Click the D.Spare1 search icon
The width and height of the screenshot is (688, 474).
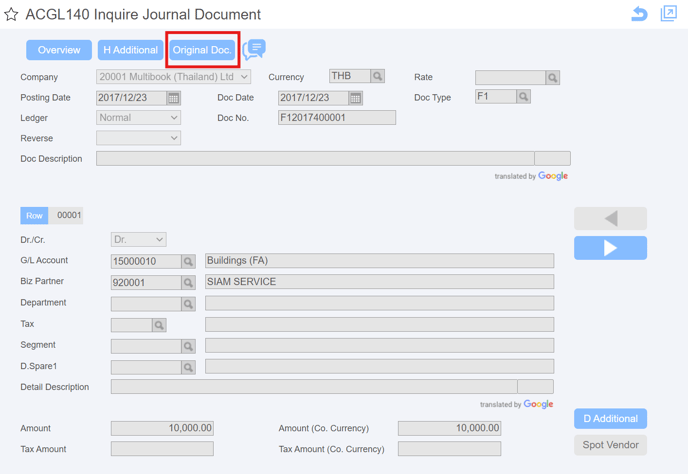[x=188, y=367]
